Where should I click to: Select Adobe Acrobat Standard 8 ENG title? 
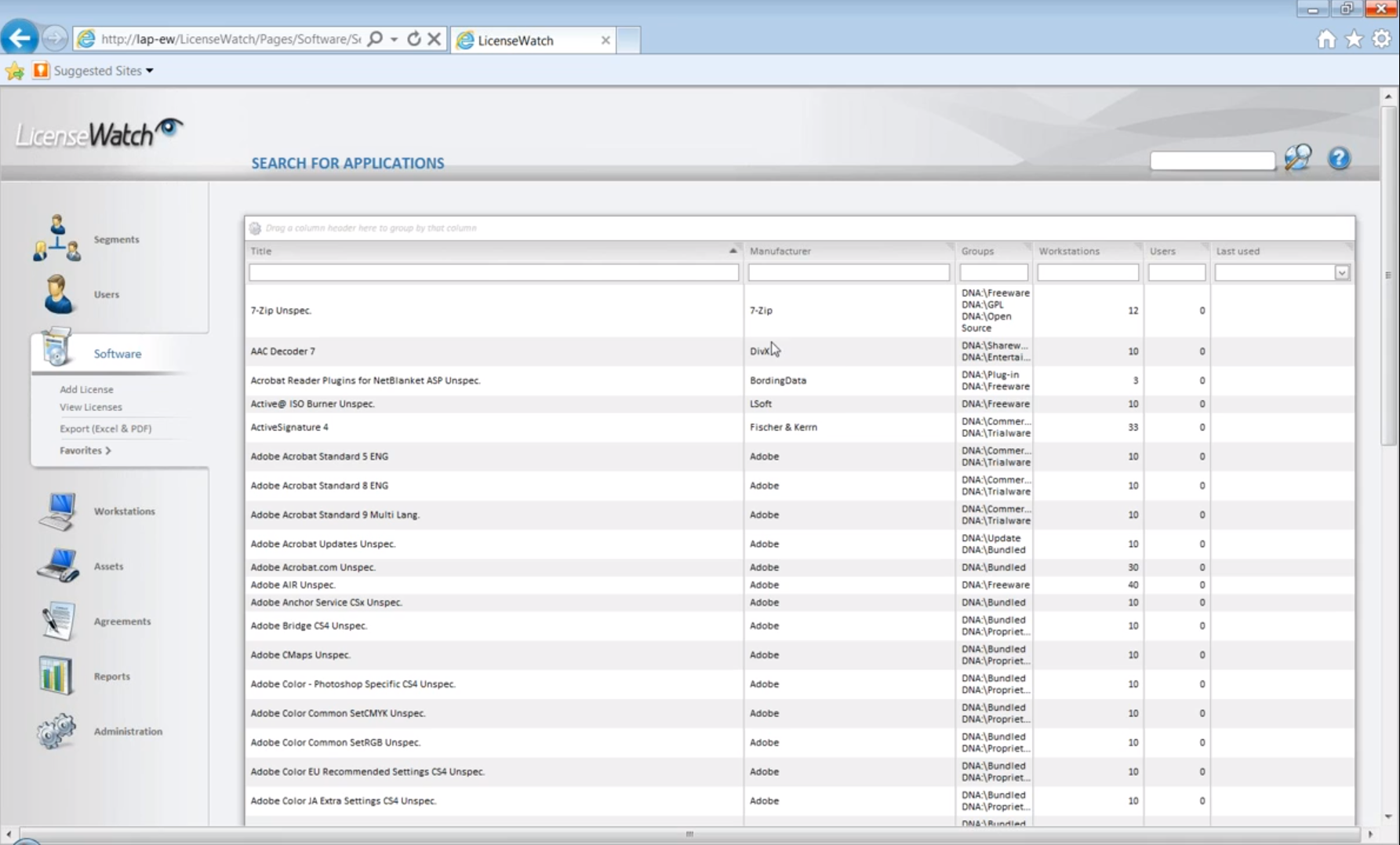(x=319, y=486)
